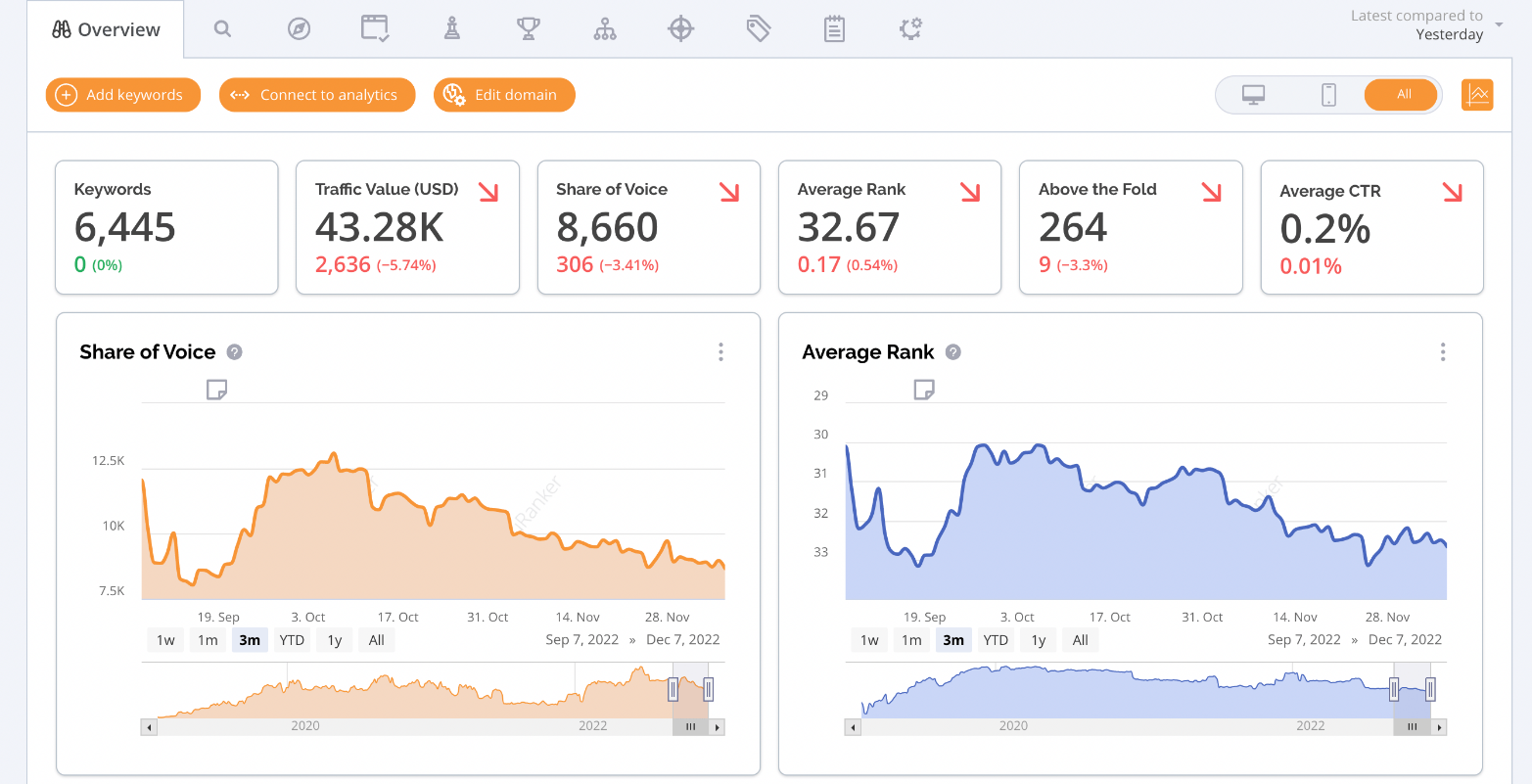The width and height of the screenshot is (1532, 784).
Task: Select 1m range on Share of Voice chart
Action: [x=208, y=640]
